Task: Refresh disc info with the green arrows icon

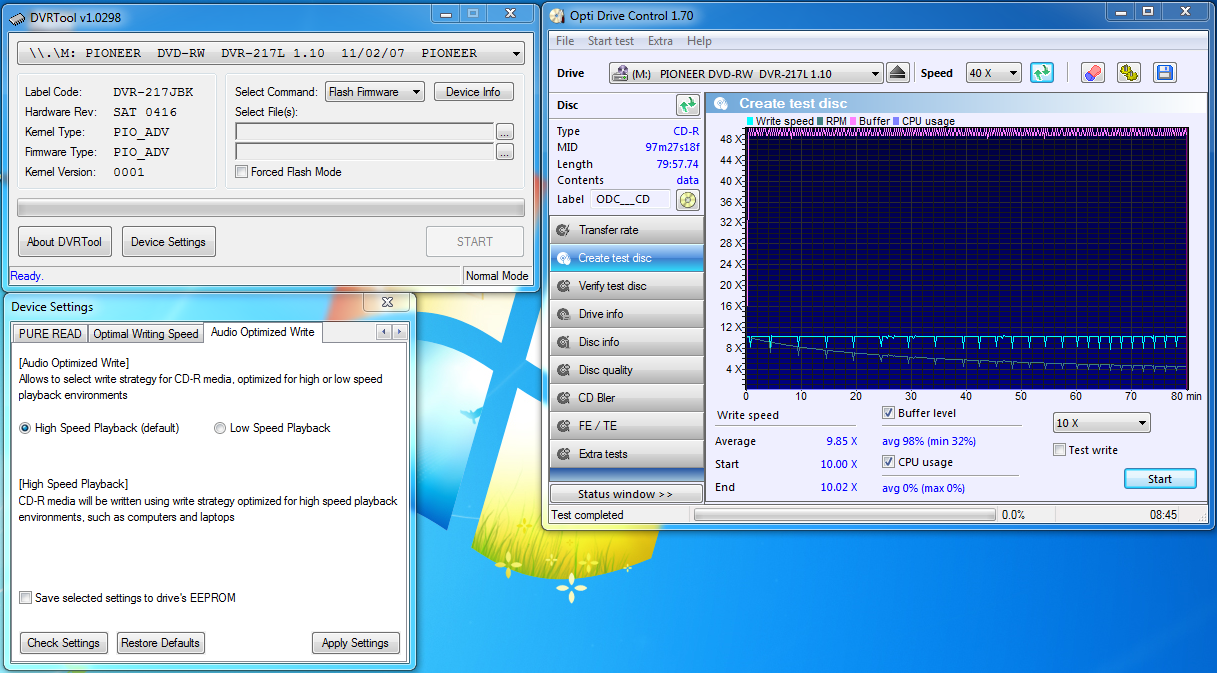Action: click(x=687, y=105)
